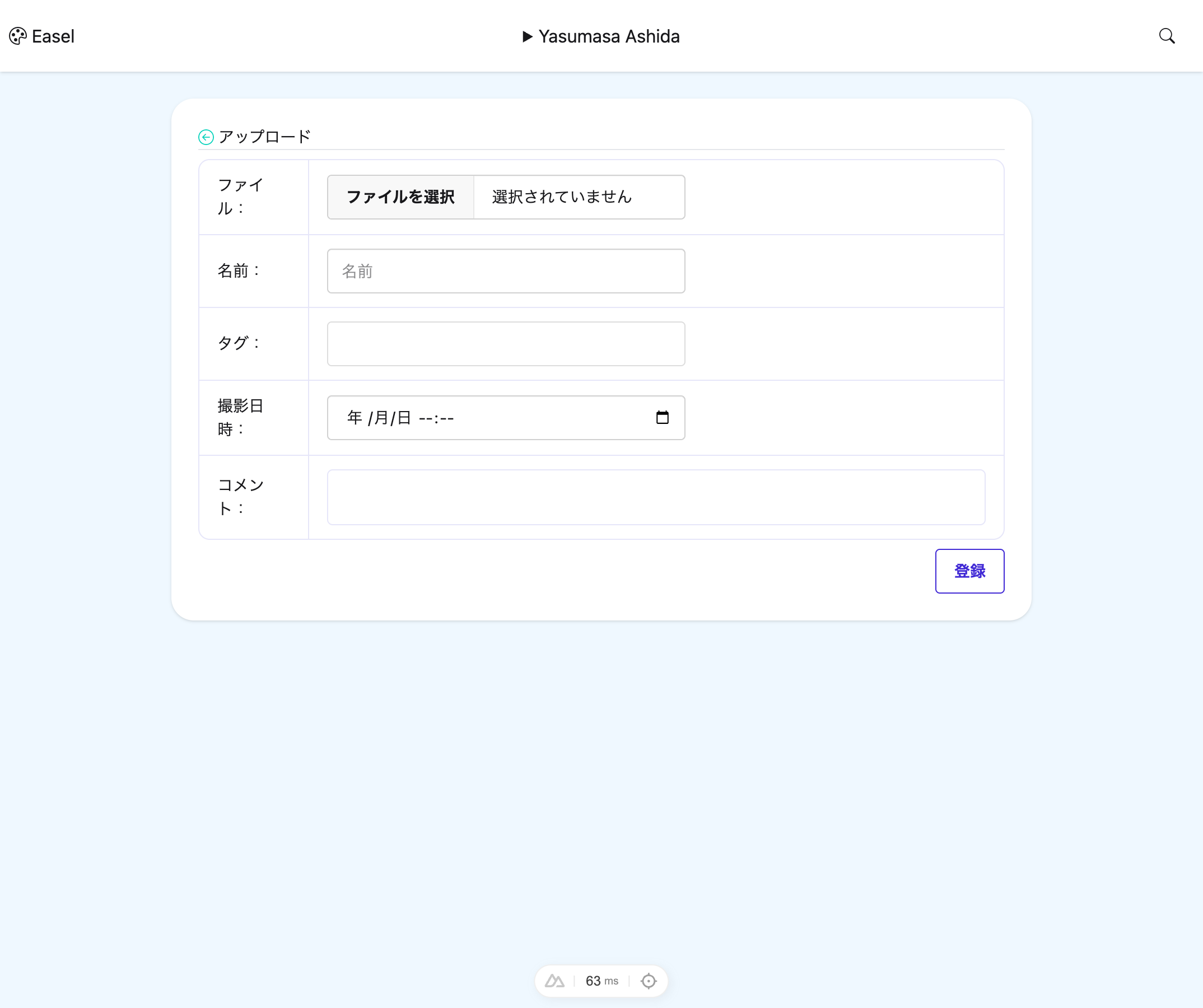
Task: Navigate back using the green arrow icon
Action: [206, 137]
